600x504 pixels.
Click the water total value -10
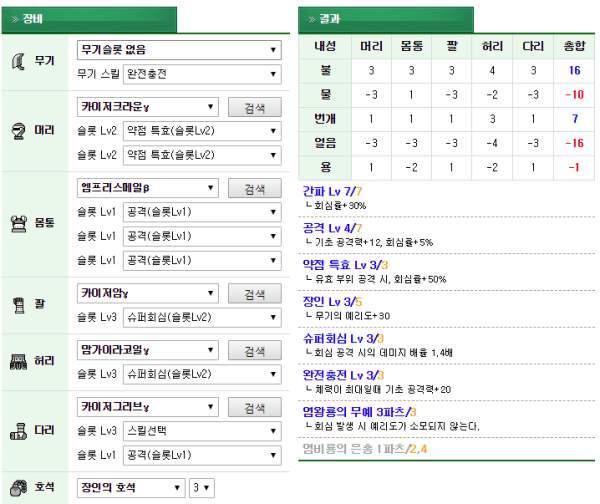pos(574,95)
